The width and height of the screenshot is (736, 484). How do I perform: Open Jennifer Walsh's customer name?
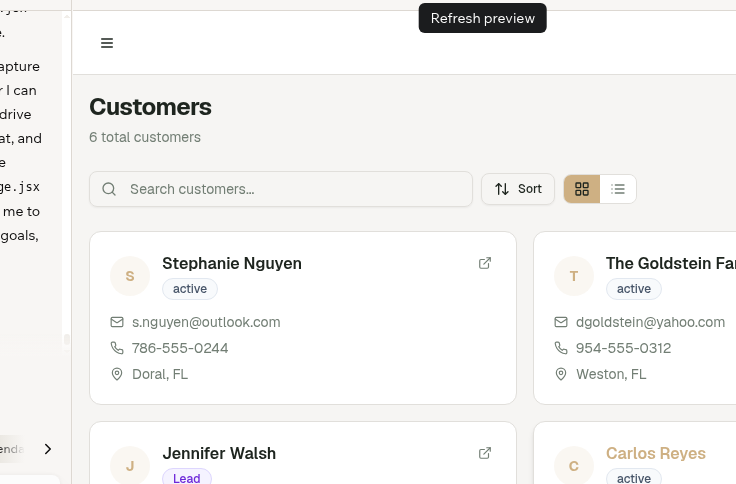[219, 453]
